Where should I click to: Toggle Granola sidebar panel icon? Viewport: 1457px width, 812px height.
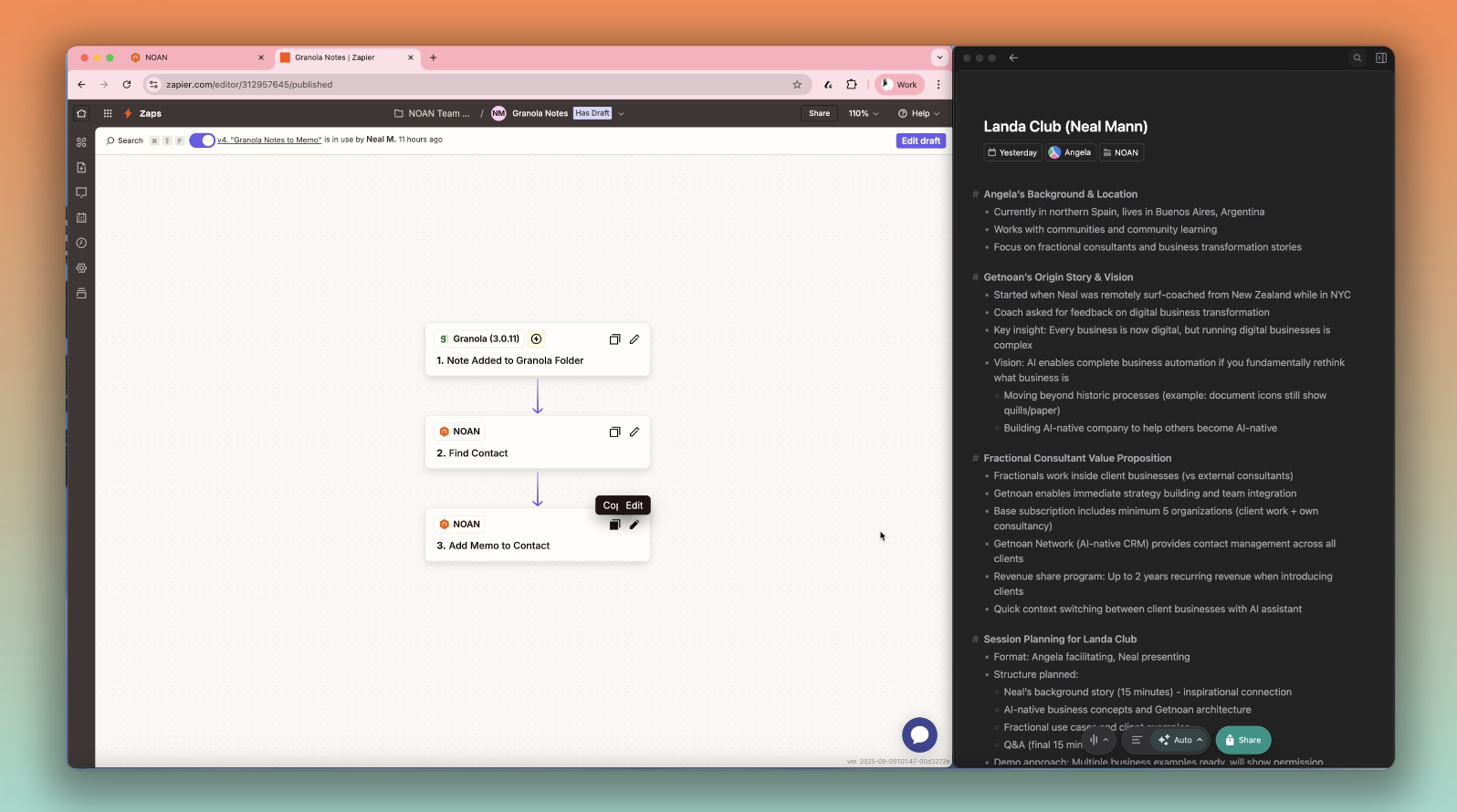coord(1381,57)
